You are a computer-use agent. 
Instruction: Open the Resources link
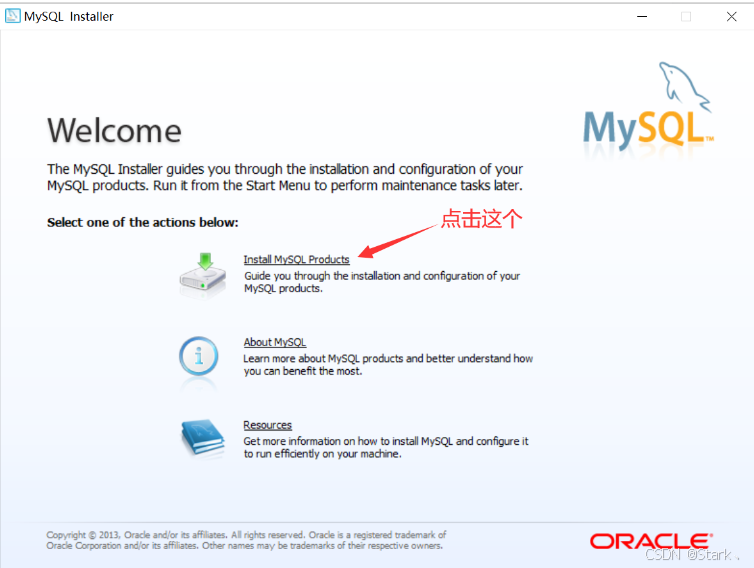pyautogui.click(x=267, y=425)
